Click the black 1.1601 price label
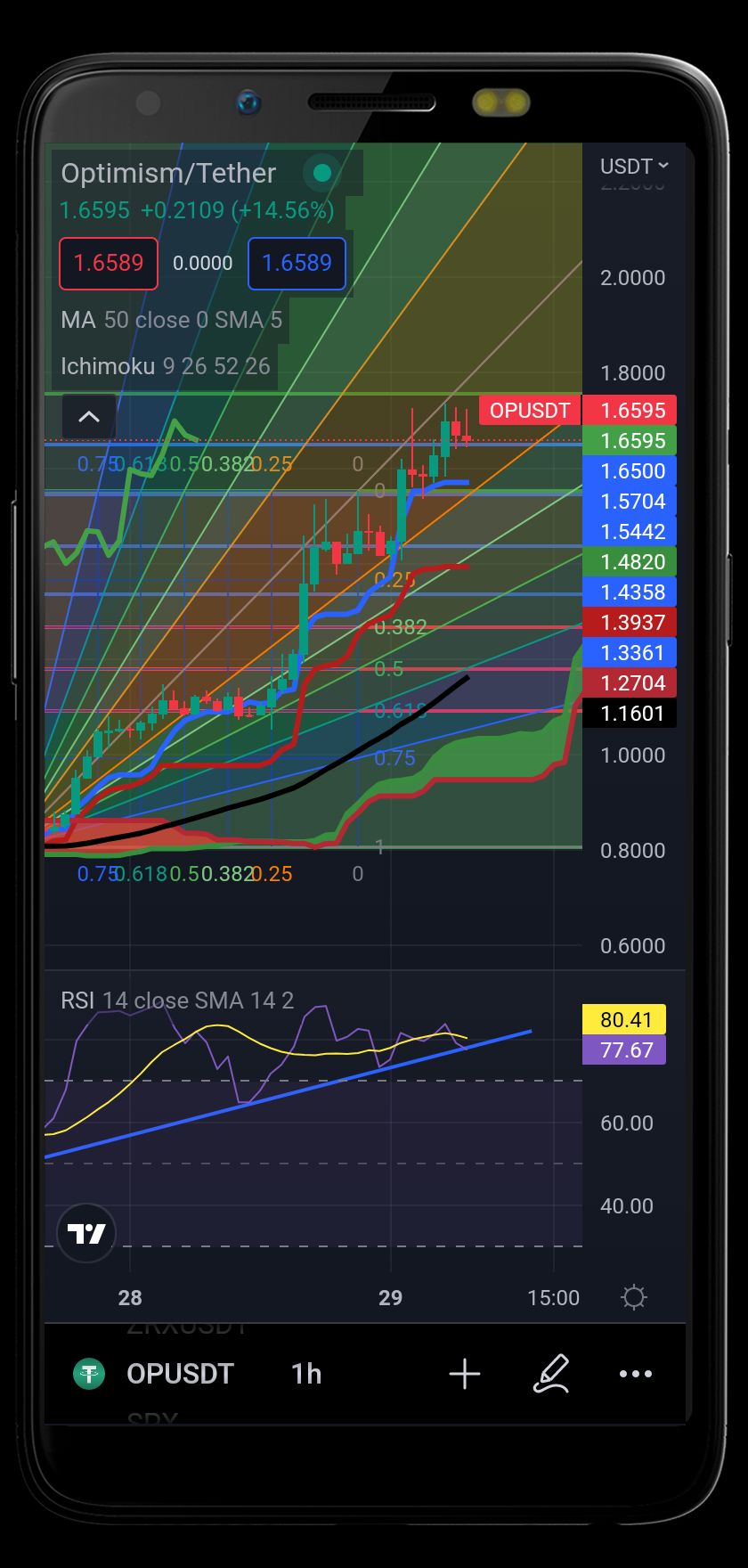Viewport: 748px width, 1568px height. 630,713
